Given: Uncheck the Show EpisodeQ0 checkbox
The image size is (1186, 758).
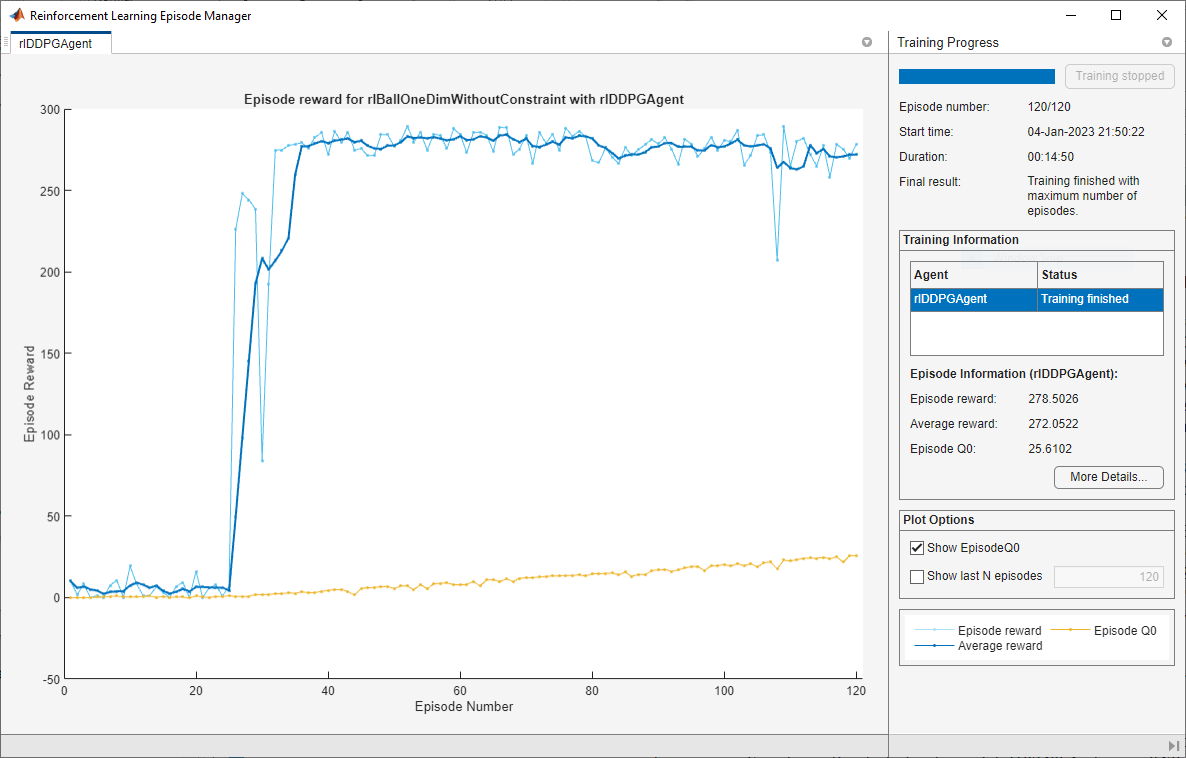Looking at the screenshot, I should [917, 547].
